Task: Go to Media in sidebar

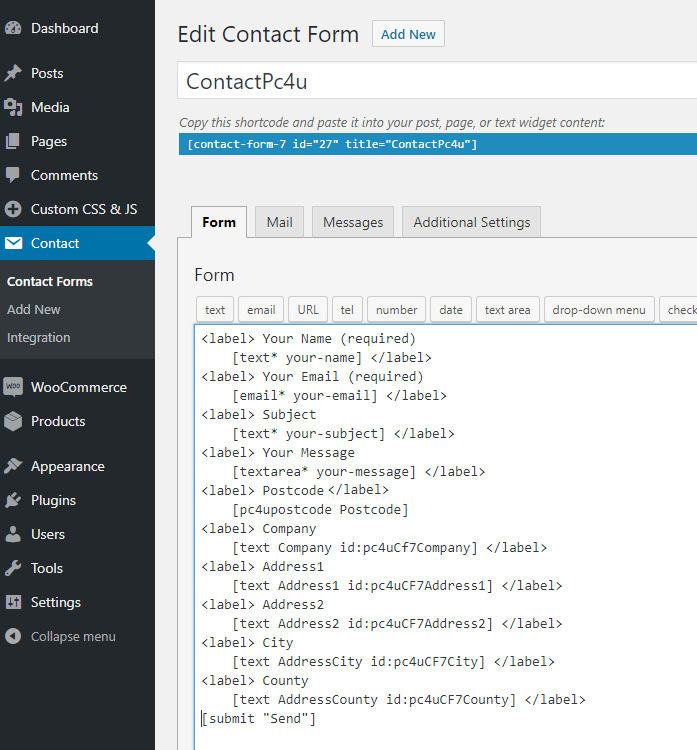Action: point(50,107)
